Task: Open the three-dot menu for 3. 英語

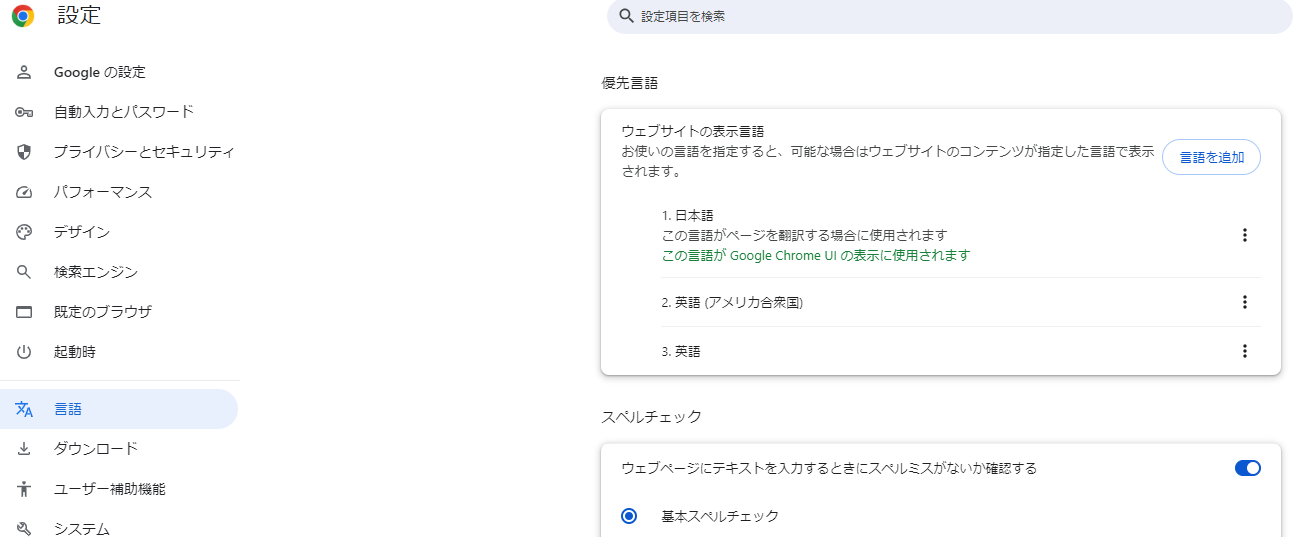Action: (x=1245, y=351)
